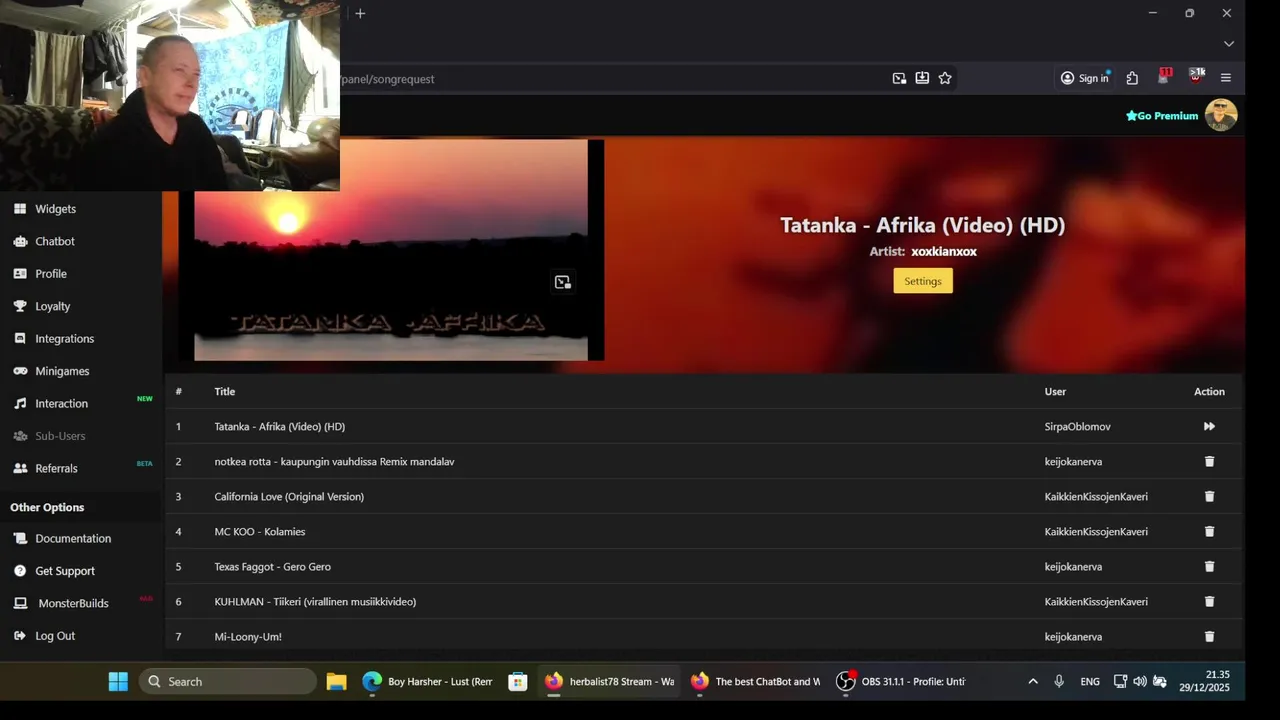Click the extension icon with >1k badge
Viewport: 1280px width, 720px height.
[1196, 77]
